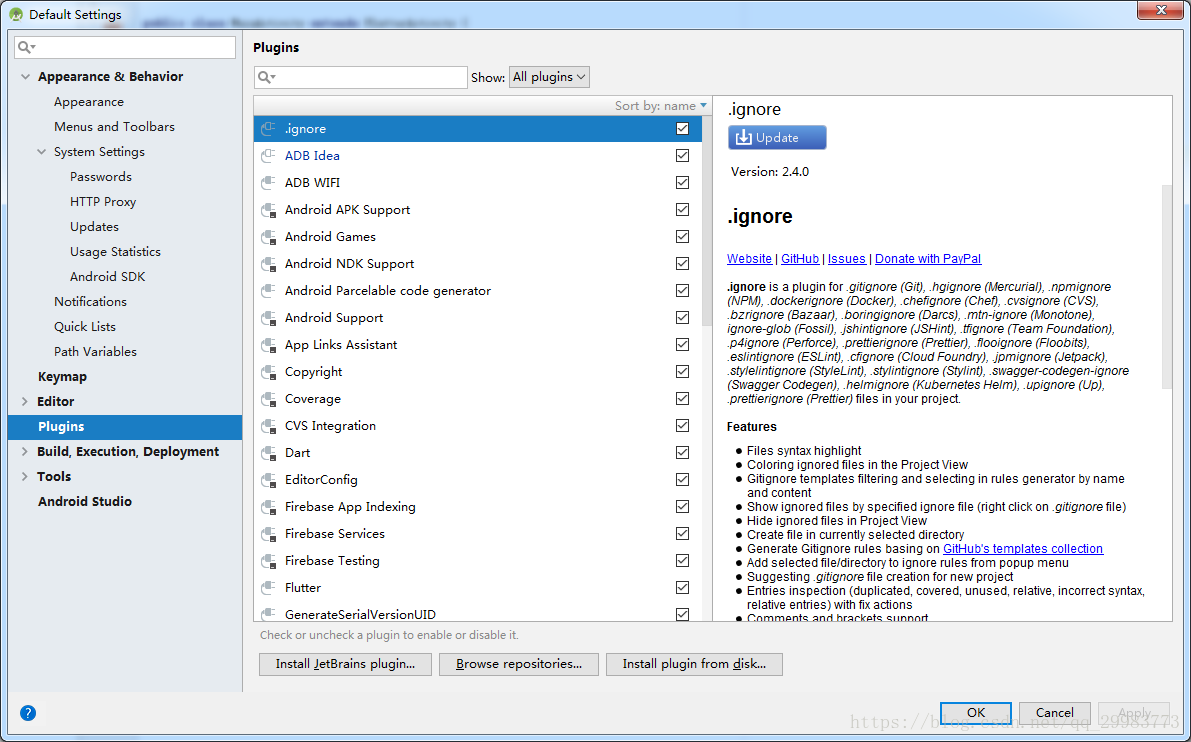Viewport: 1191px width, 742px height.
Task: Open the Notifications settings page
Action: click(90, 302)
